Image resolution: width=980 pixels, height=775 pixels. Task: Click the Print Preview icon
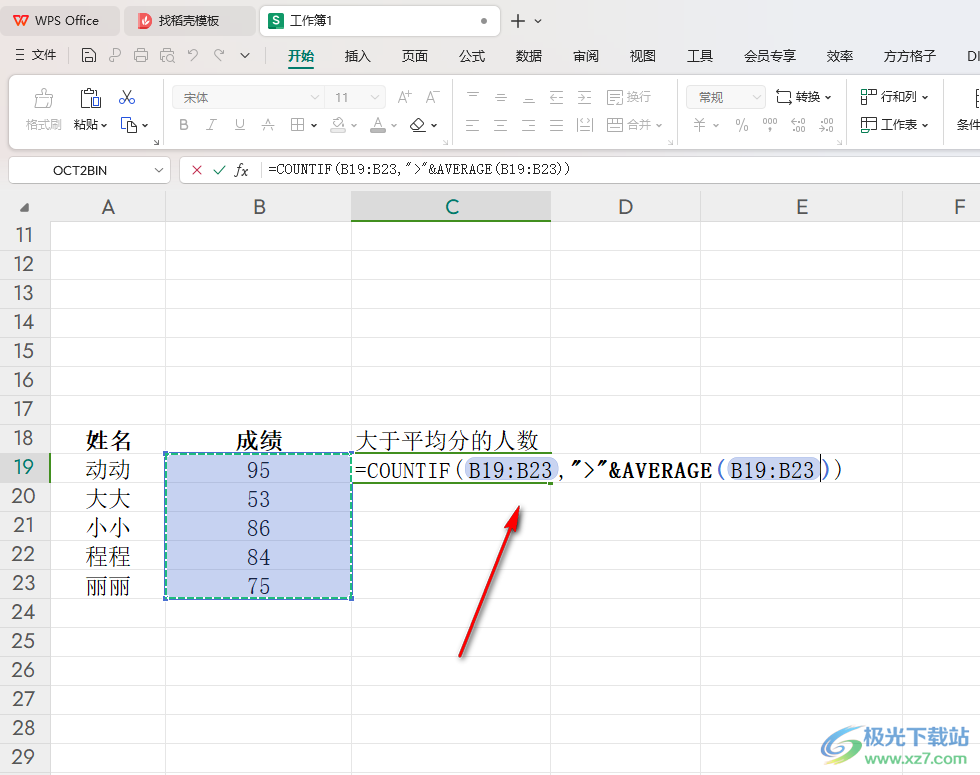coord(167,56)
